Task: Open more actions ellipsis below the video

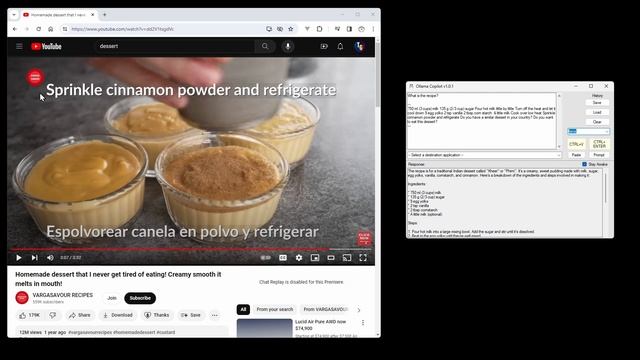Action: (215, 315)
